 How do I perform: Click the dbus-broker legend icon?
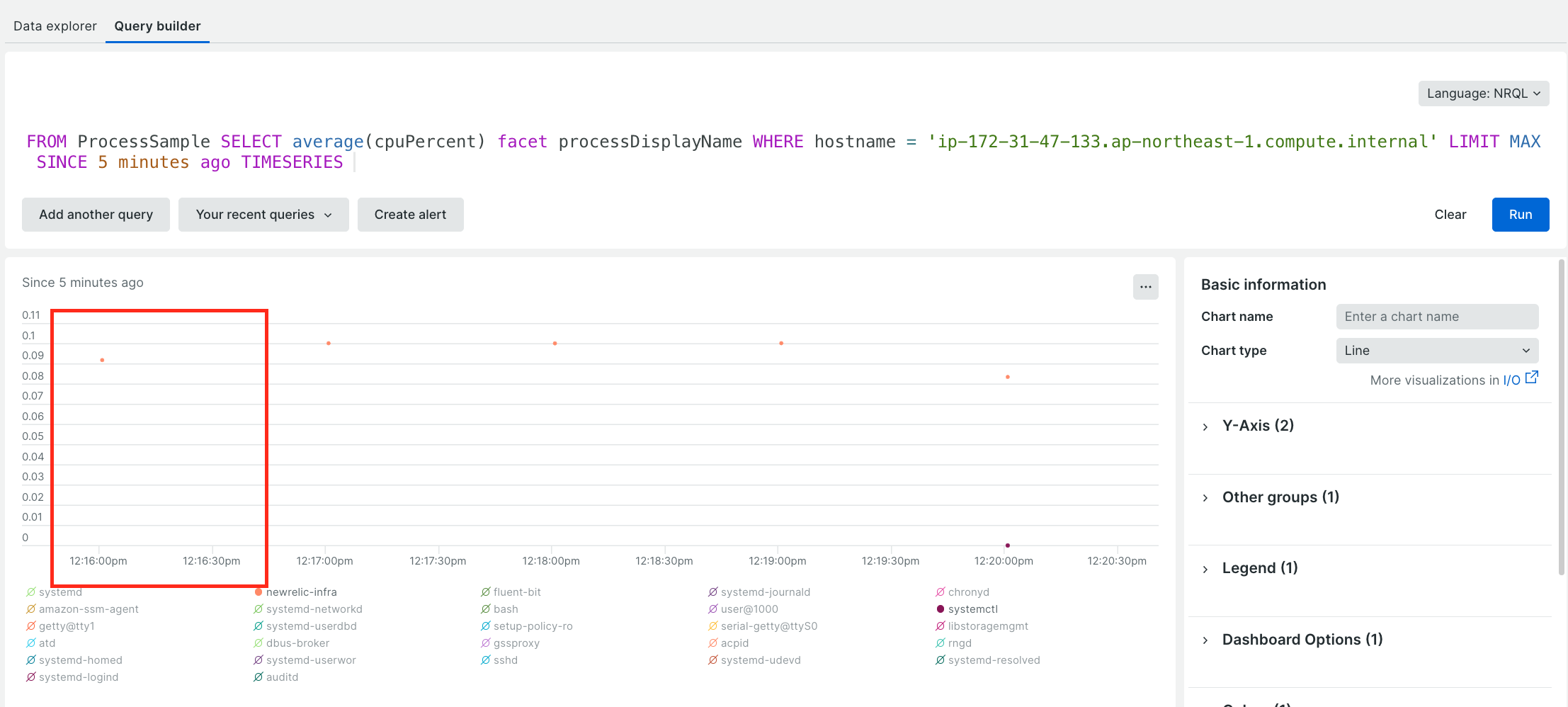(x=259, y=643)
